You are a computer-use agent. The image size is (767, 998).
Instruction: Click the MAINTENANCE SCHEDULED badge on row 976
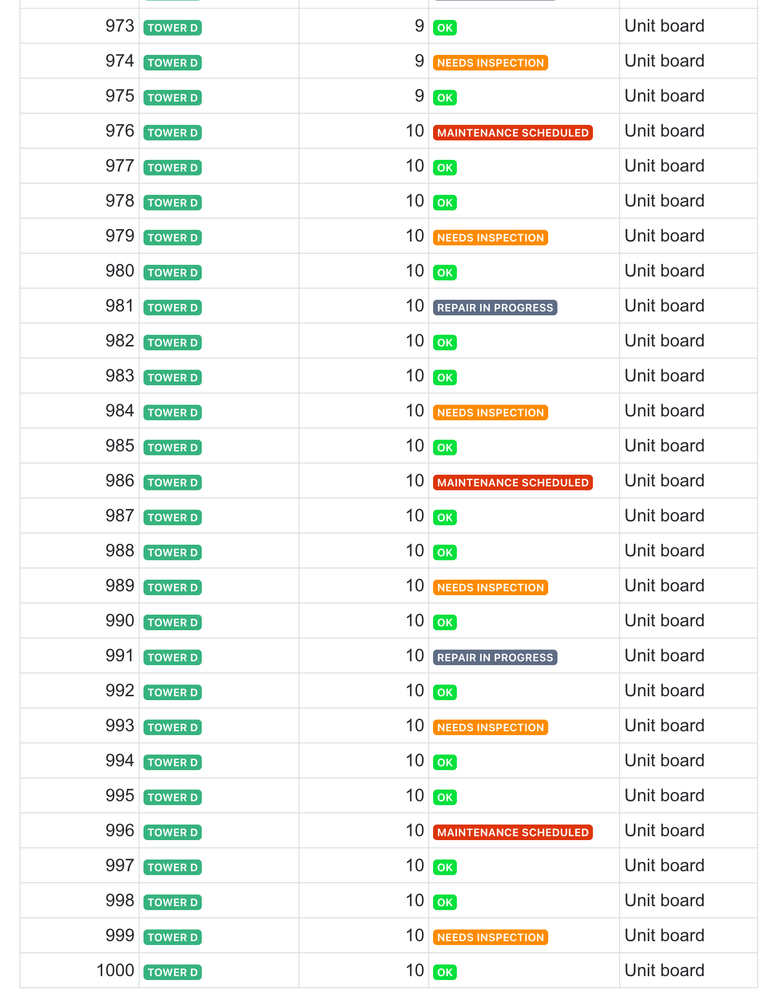tap(512, 132)
